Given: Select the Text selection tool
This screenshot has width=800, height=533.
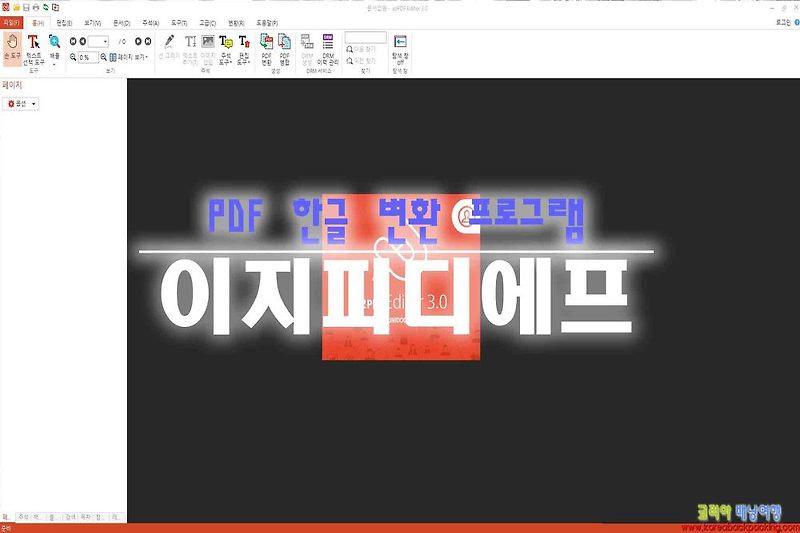Looking at the screenshot, I should tap(34, 48).
